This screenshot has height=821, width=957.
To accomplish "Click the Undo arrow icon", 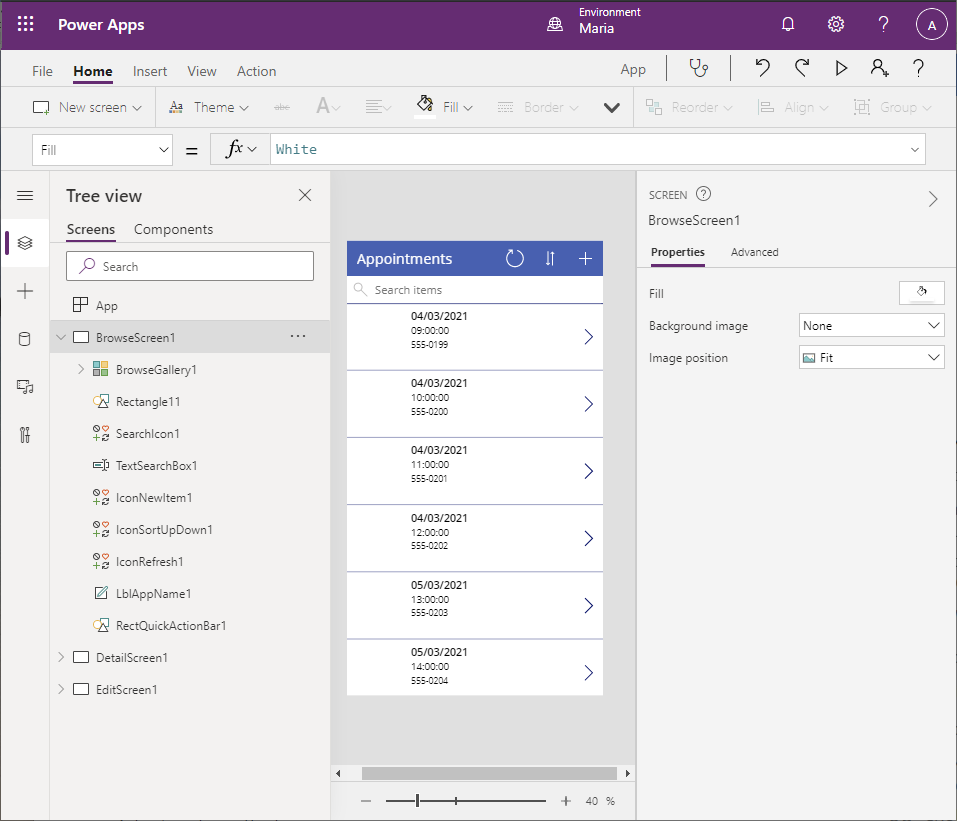I will click(762, 68).
